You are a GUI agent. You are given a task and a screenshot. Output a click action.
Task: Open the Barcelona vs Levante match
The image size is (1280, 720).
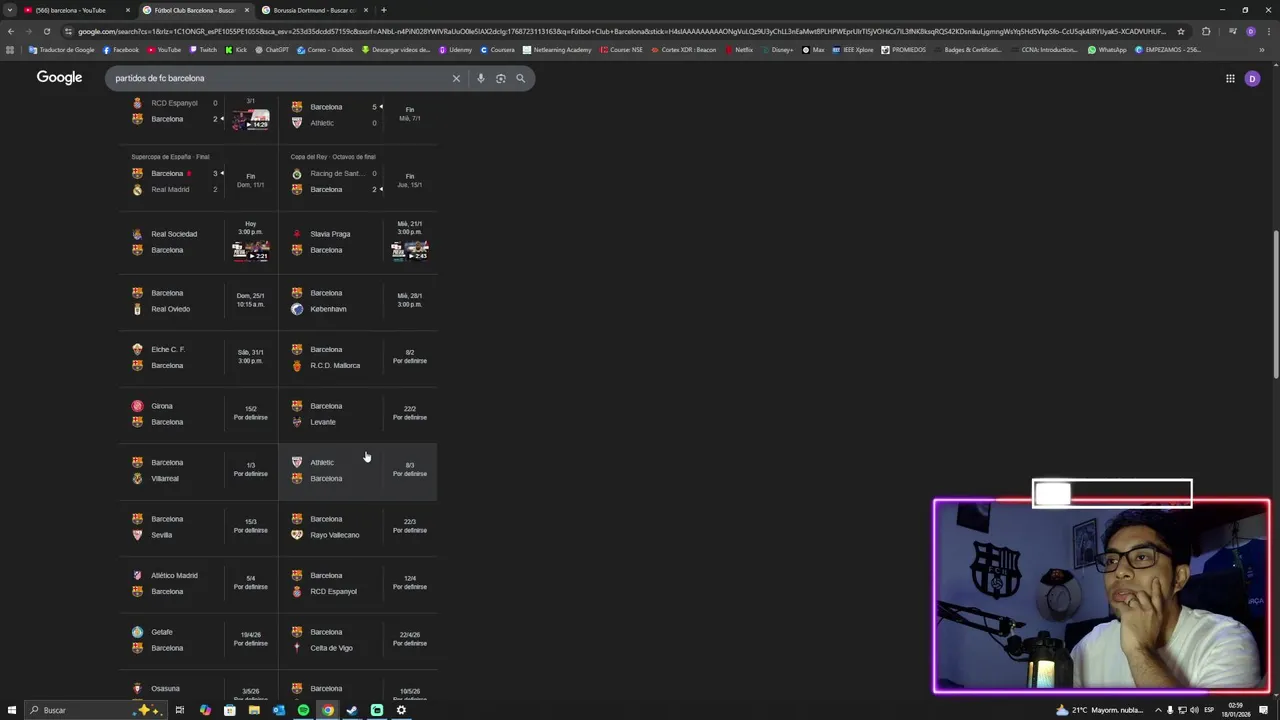click(358, 414)
